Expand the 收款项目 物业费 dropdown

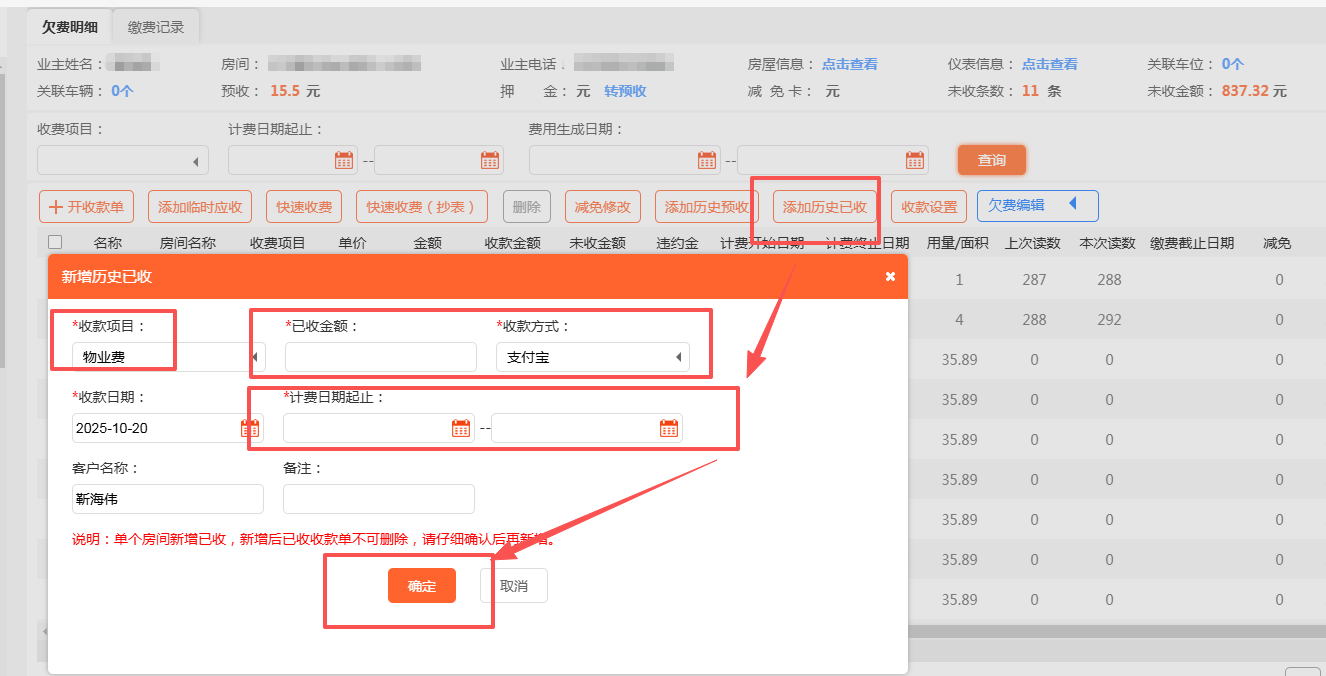254,357
